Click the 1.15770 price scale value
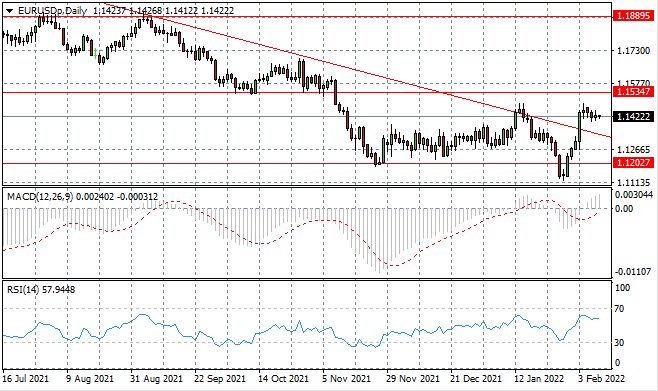The height and width of the screenshot is (391, 658). (633, 83)
